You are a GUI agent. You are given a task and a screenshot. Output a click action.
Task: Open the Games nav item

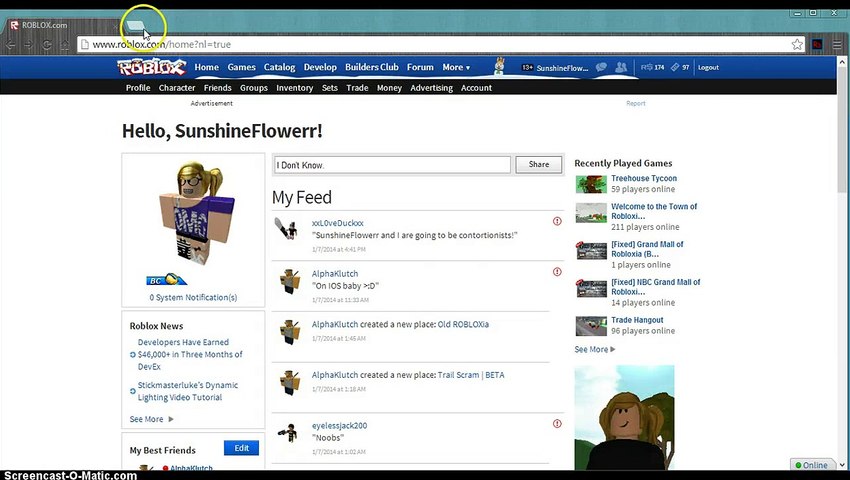pyautogui.click(x=241, y=67)
